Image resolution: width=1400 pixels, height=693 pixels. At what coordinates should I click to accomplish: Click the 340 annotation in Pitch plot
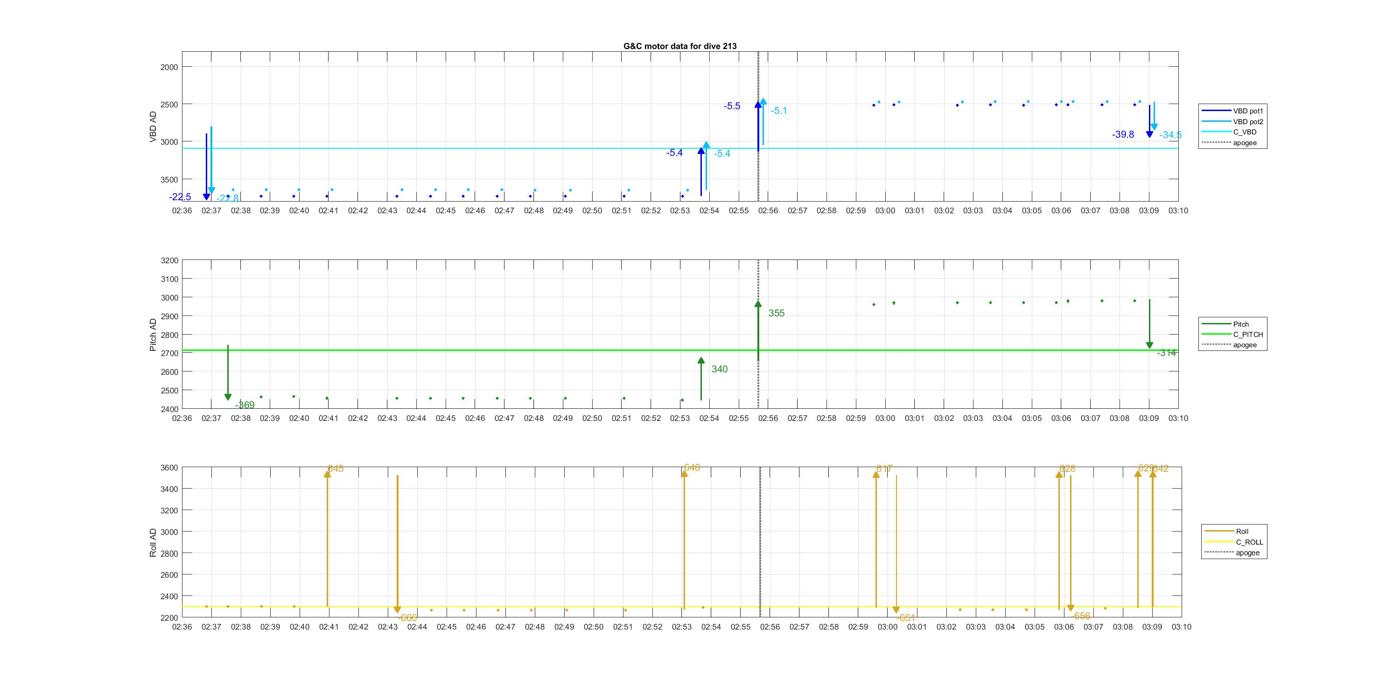click(x=719, y=369)
